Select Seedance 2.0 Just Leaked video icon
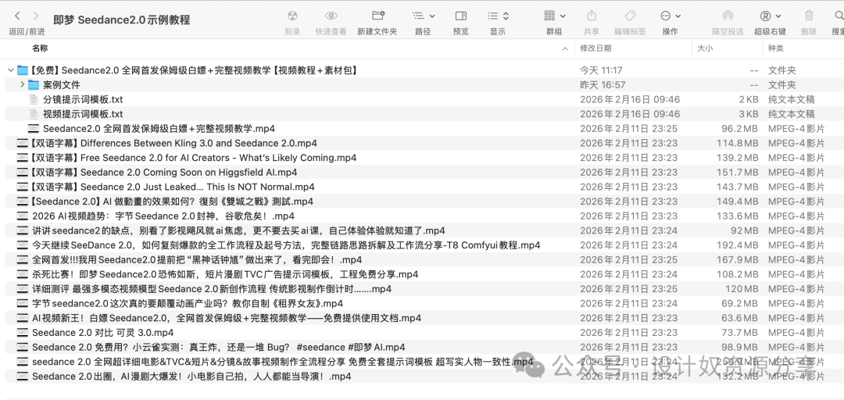 pyautogui.click(x=22, y=186)
